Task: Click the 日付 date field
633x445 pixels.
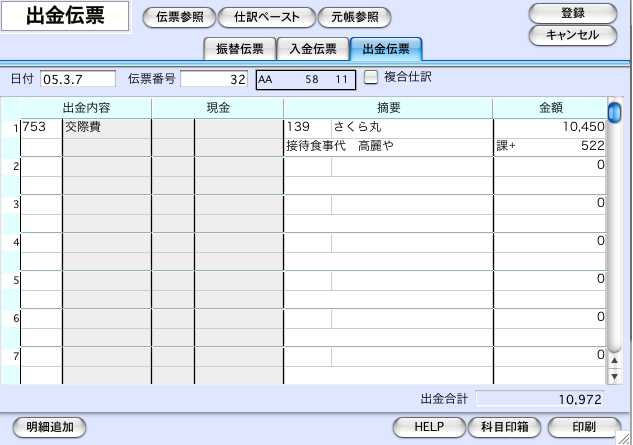Action: tap(78, 79)
